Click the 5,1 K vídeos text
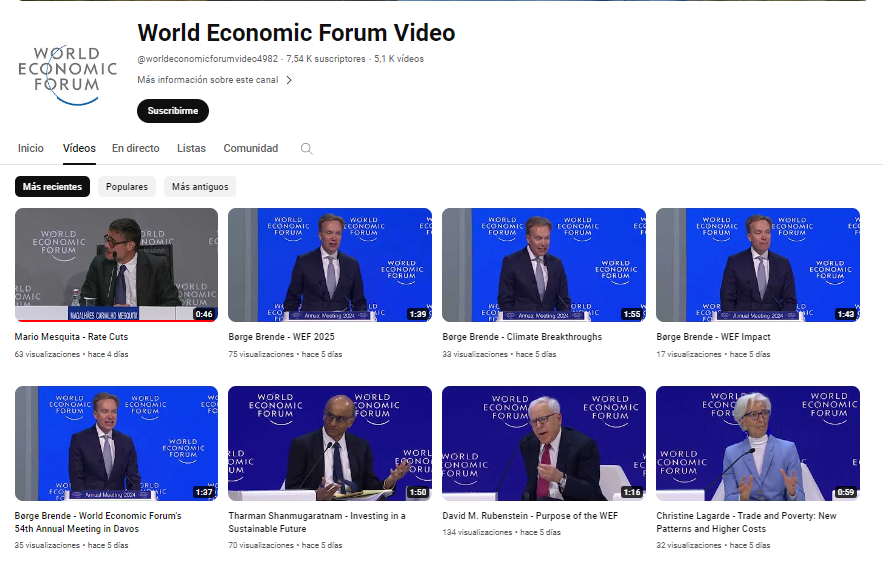The width and height of the screenshot is (883, 567). 399,59
